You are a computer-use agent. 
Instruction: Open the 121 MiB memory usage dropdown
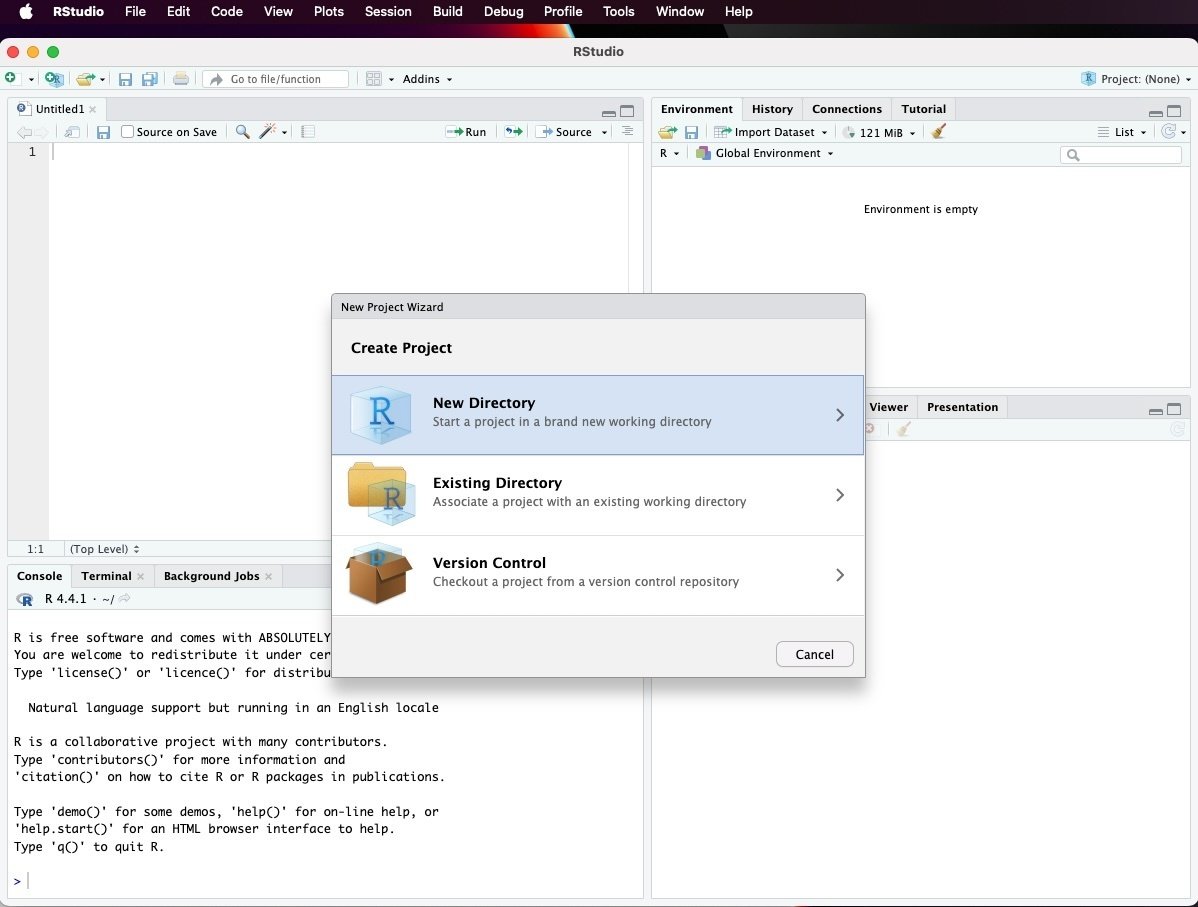[879, 132]
